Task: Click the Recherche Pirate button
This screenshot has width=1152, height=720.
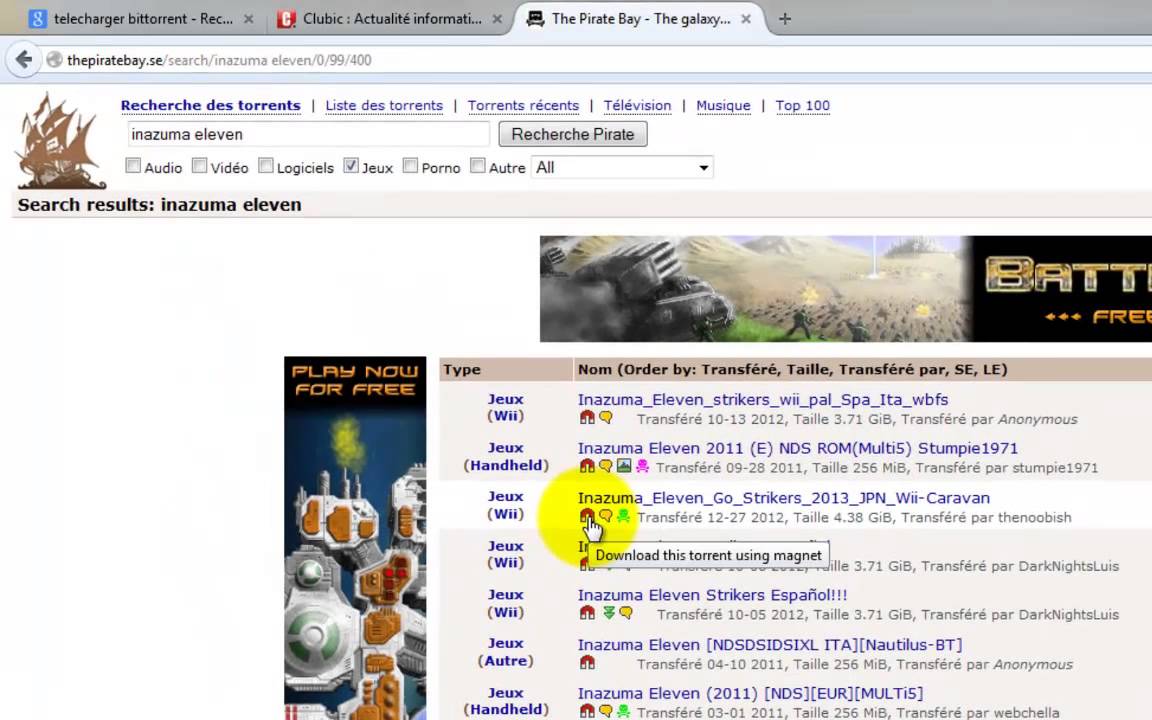Action: 573,134
